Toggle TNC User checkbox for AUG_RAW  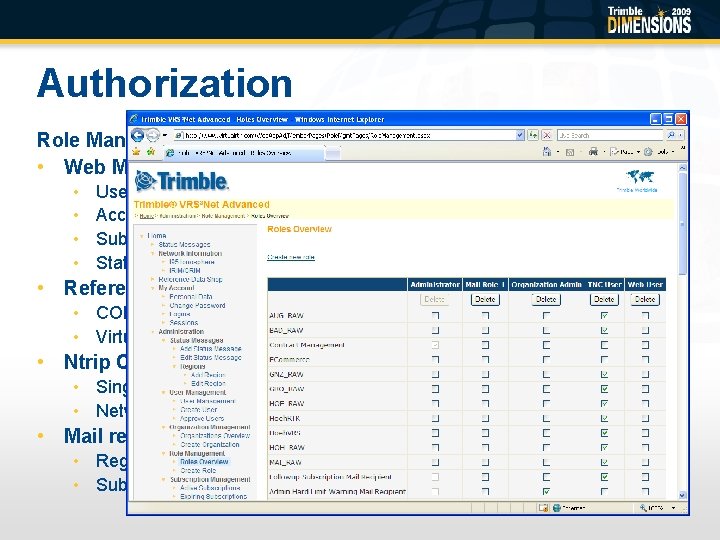pos(604,315)
